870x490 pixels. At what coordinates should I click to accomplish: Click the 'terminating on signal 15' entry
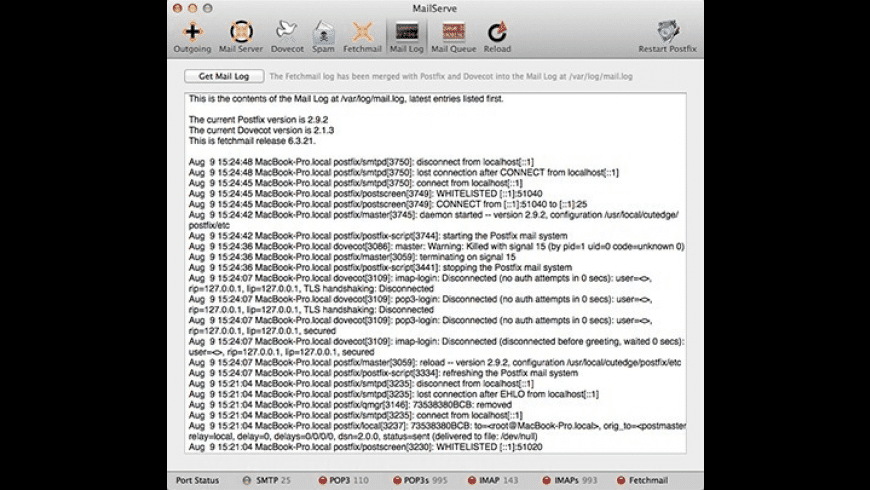point(352,257)
